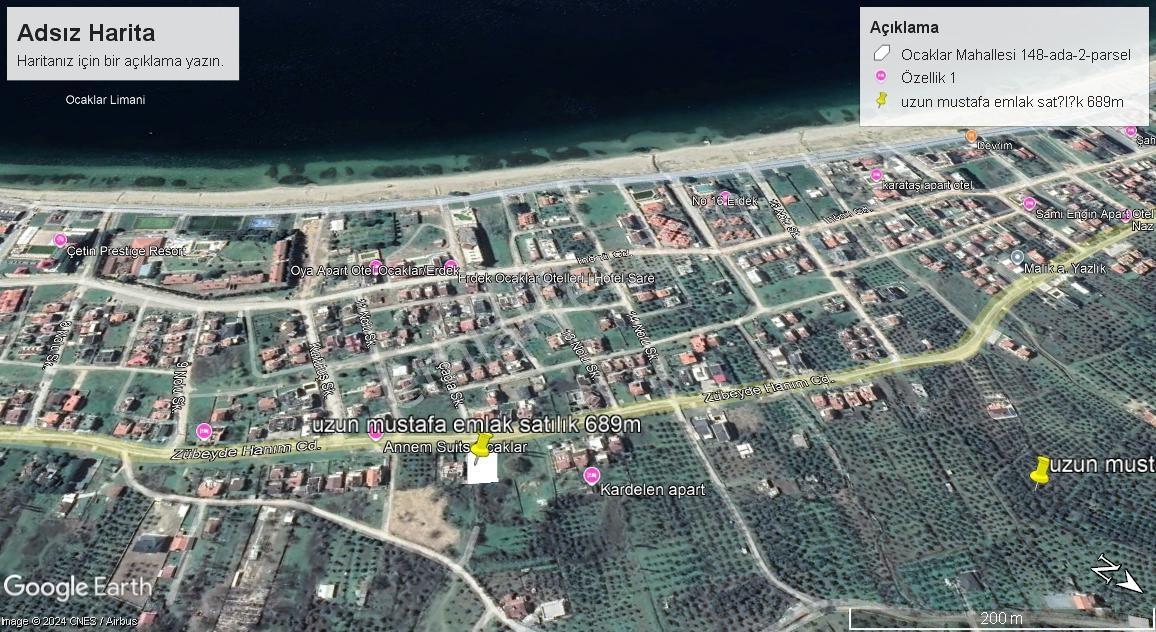The height and width of the screenshot is (632, 1156).
Task: Open the pink marker above No 16 Erdek
Action: [724, 195]
